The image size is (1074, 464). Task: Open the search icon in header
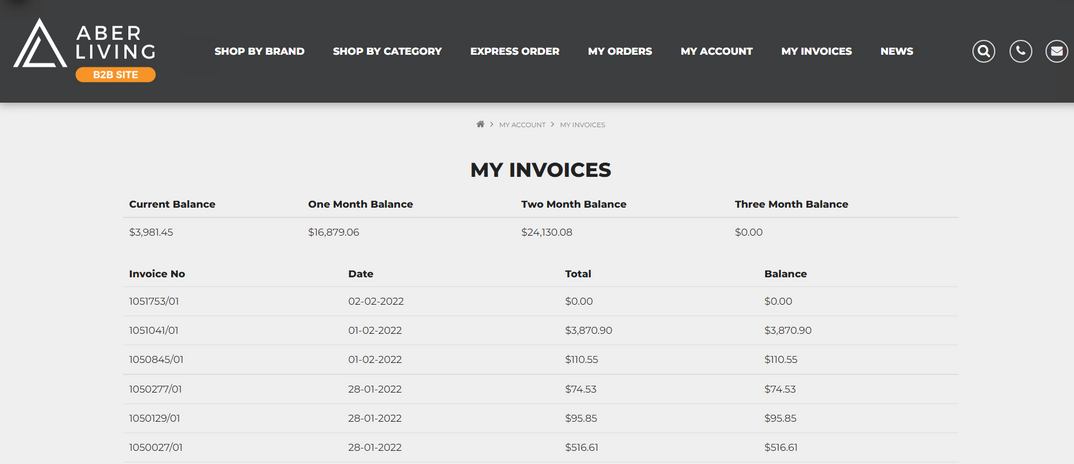pos(984,51)
